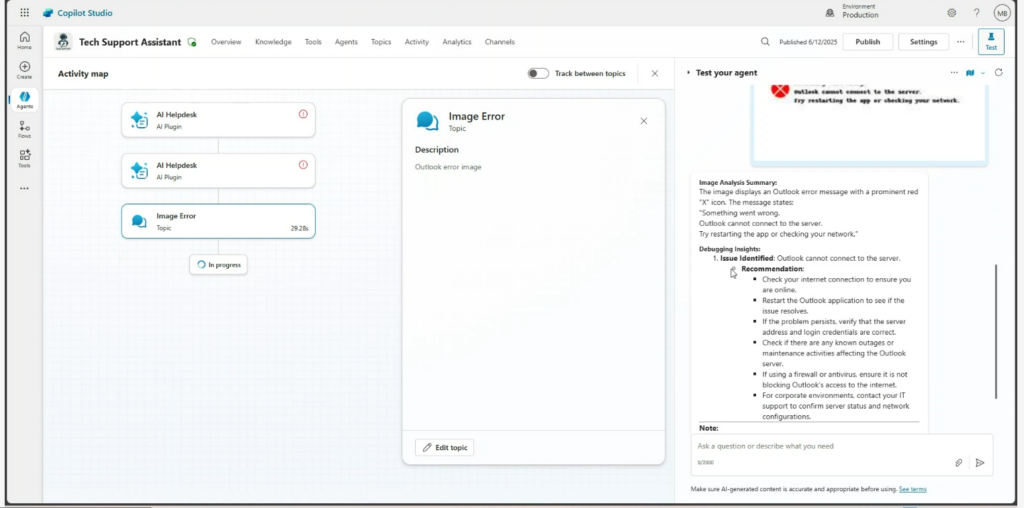Click the 'Note:' heading in chat
Screen dimensions: 1024x508
[709, 428]
